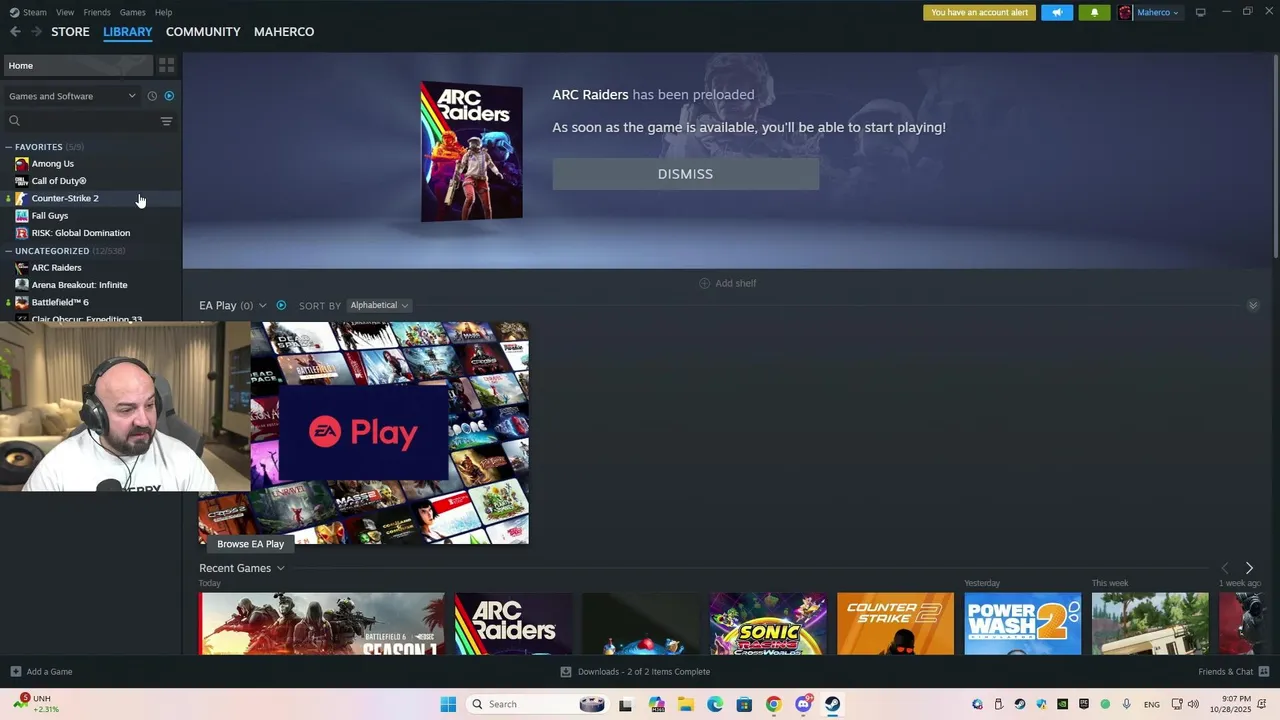
Task: Open advanced filter options icon in sidebar
Action: coord(167,121)
